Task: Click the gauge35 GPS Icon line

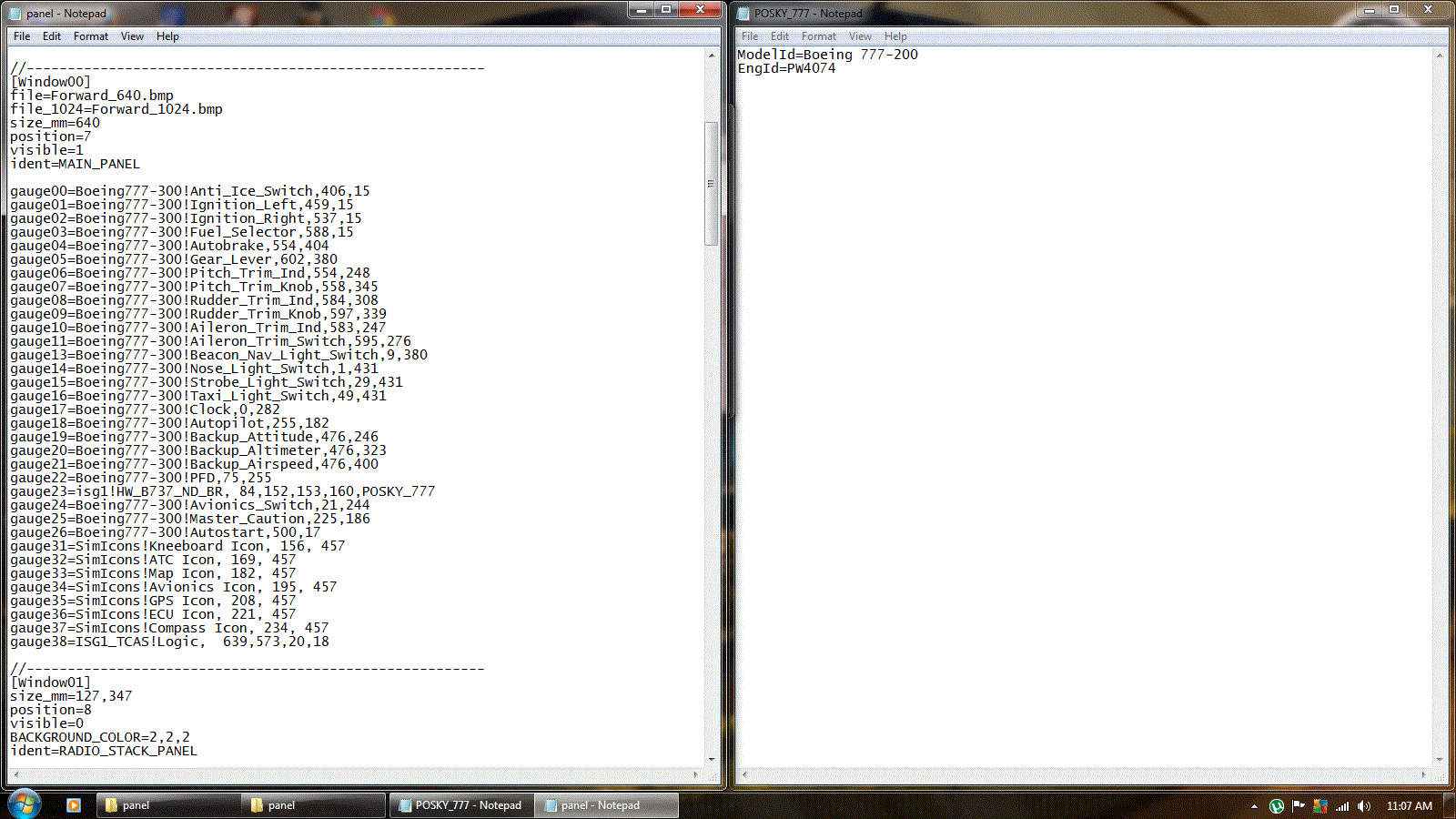Action: 153,601
